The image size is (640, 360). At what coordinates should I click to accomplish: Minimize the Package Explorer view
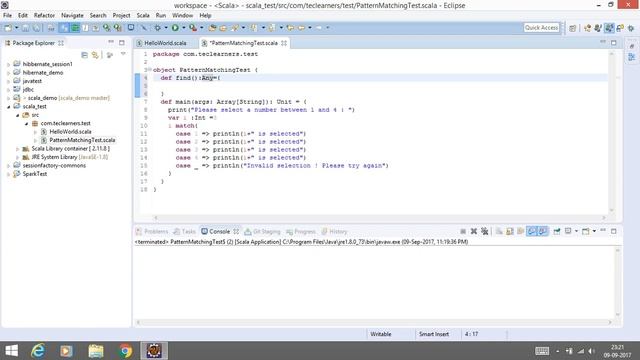[x=111, y=42]
